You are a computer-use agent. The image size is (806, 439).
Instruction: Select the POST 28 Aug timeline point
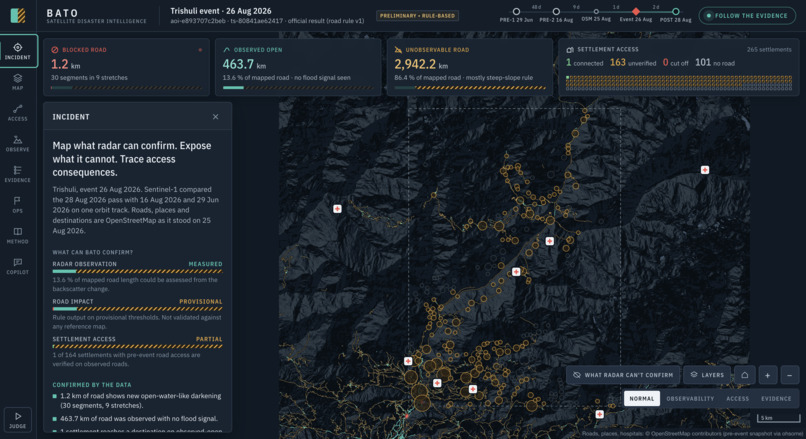coord(676,11)
